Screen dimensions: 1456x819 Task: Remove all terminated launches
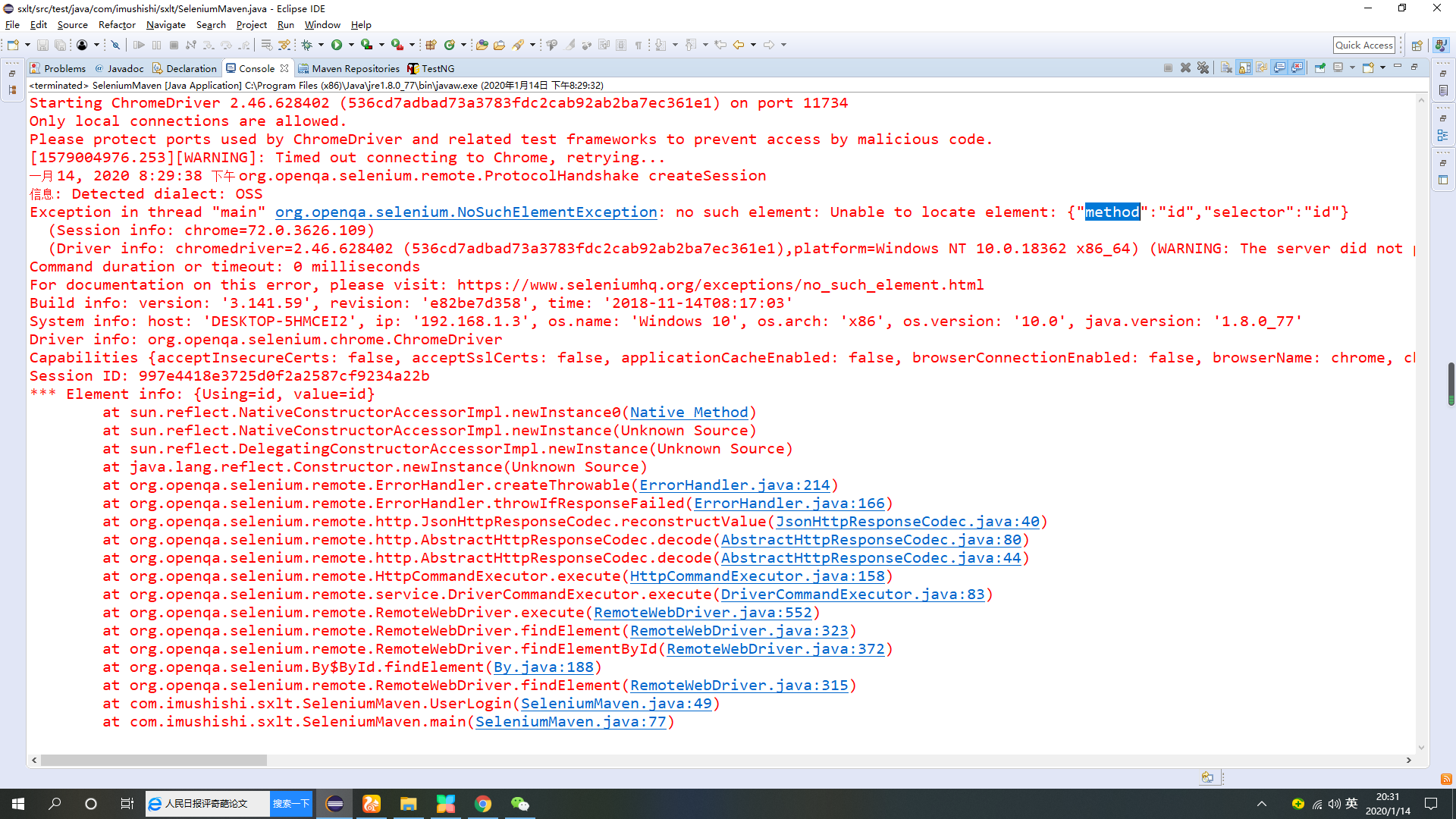pos(1203,68)
